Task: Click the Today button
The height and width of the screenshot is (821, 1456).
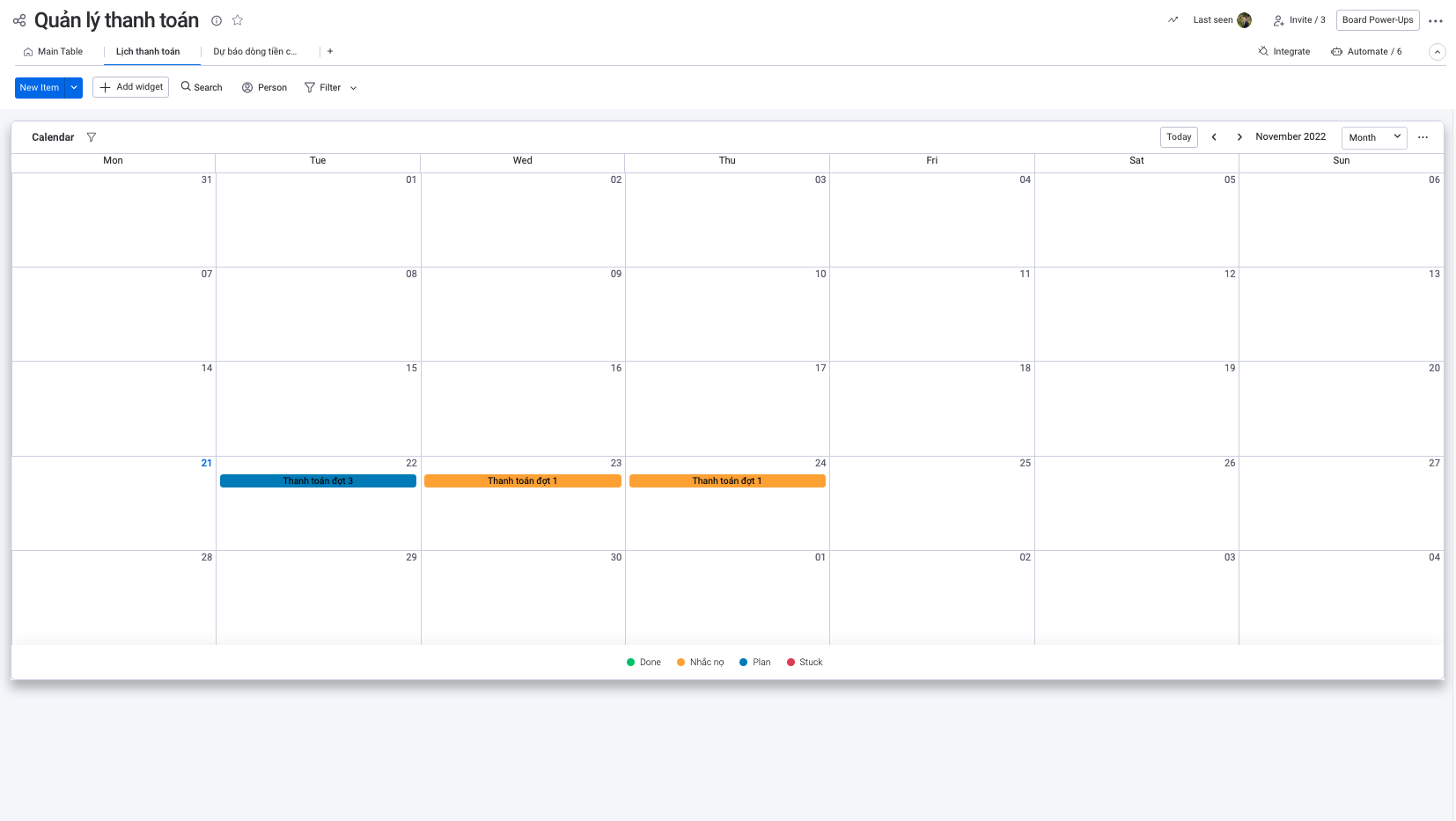Action: (1179, 137)
